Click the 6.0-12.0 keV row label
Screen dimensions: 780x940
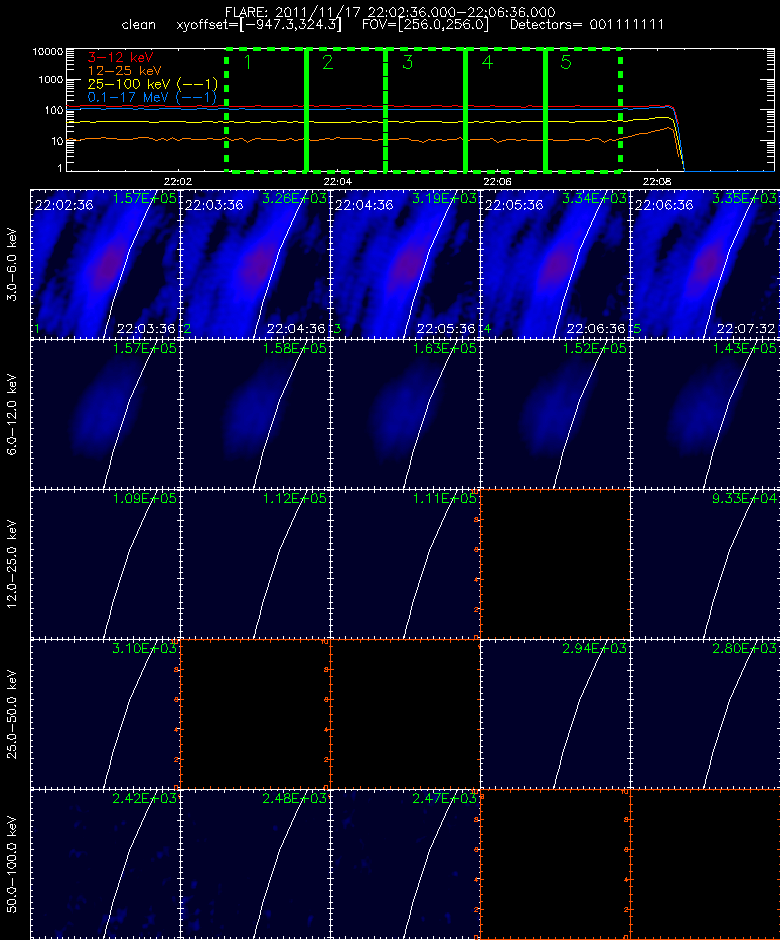pyautogui.click(x=13, y=414)
